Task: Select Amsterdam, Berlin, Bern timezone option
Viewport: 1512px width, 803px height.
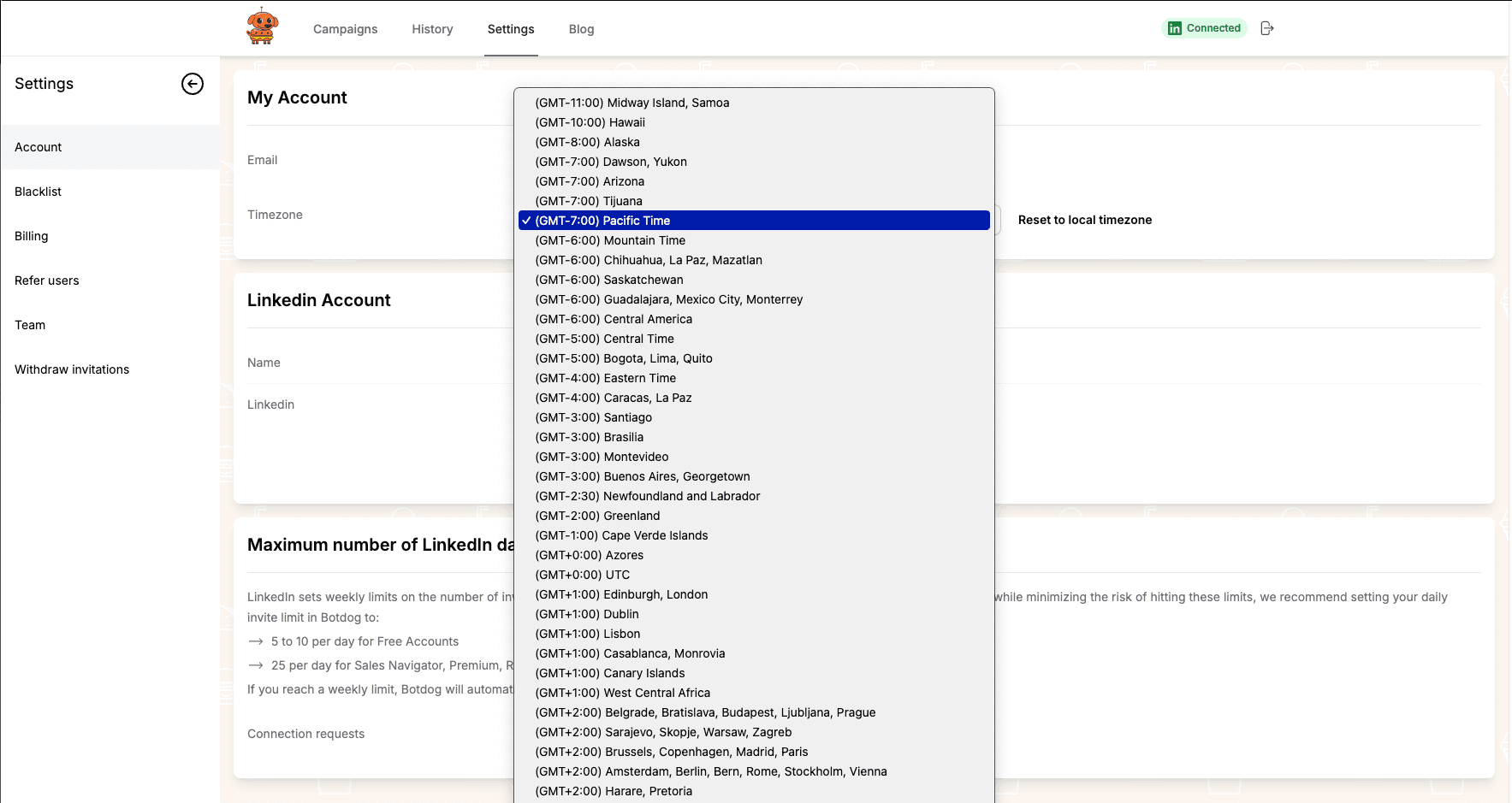Action: (x=710, y=771)
